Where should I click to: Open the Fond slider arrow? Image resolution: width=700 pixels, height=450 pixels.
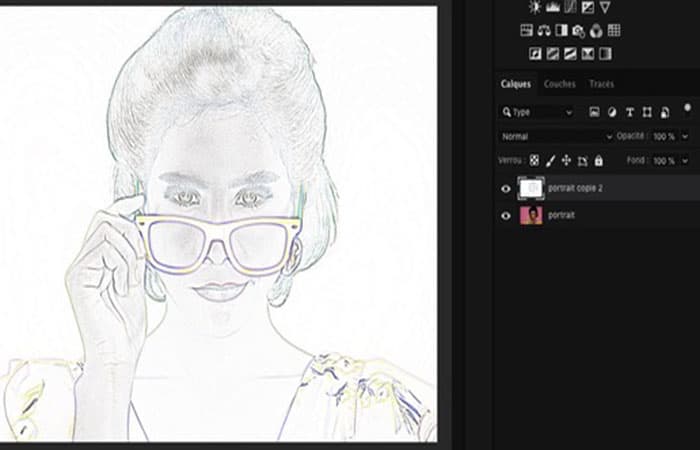pyautogui.click(x=685, y=161)
